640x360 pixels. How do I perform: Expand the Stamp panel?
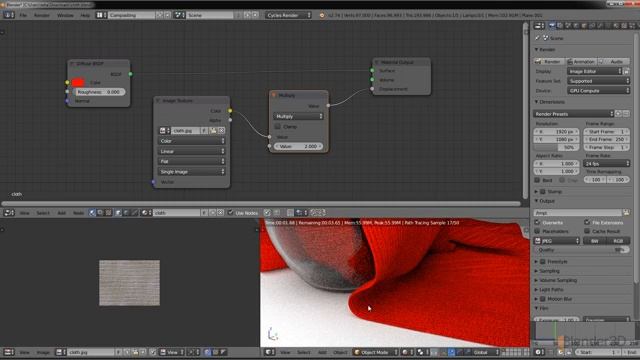pyautogui.click(x=536, y=191)
